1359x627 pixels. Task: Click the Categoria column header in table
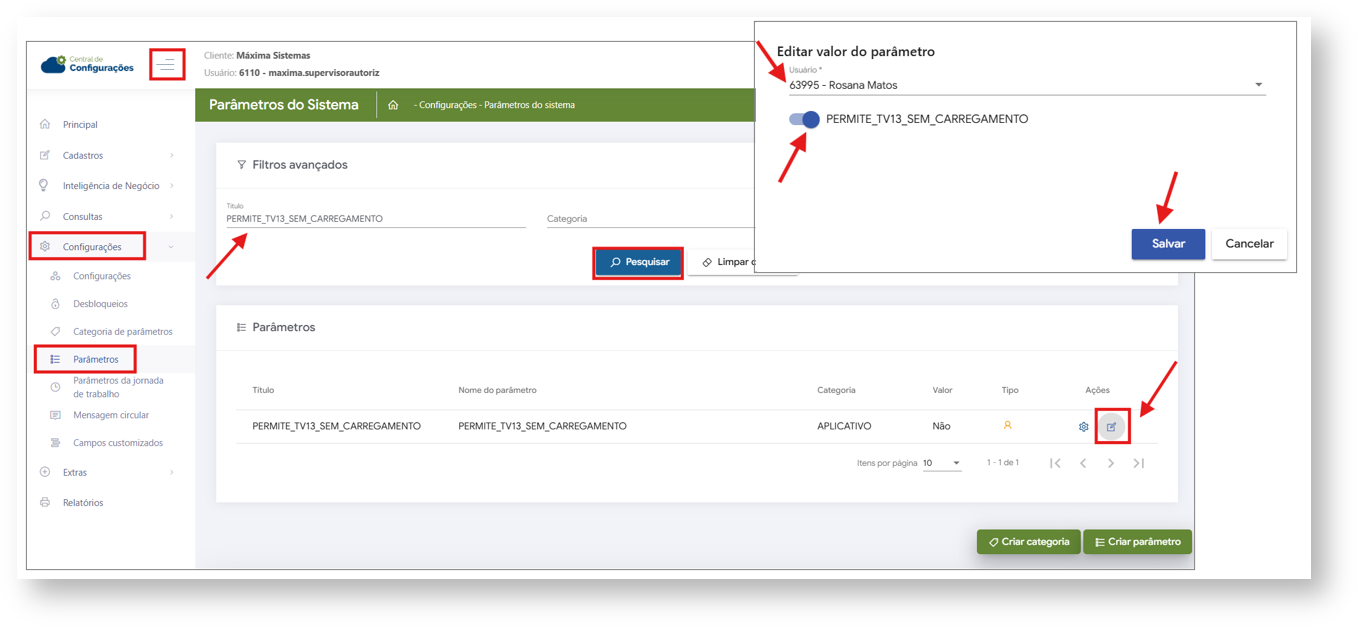click(836, 390)
